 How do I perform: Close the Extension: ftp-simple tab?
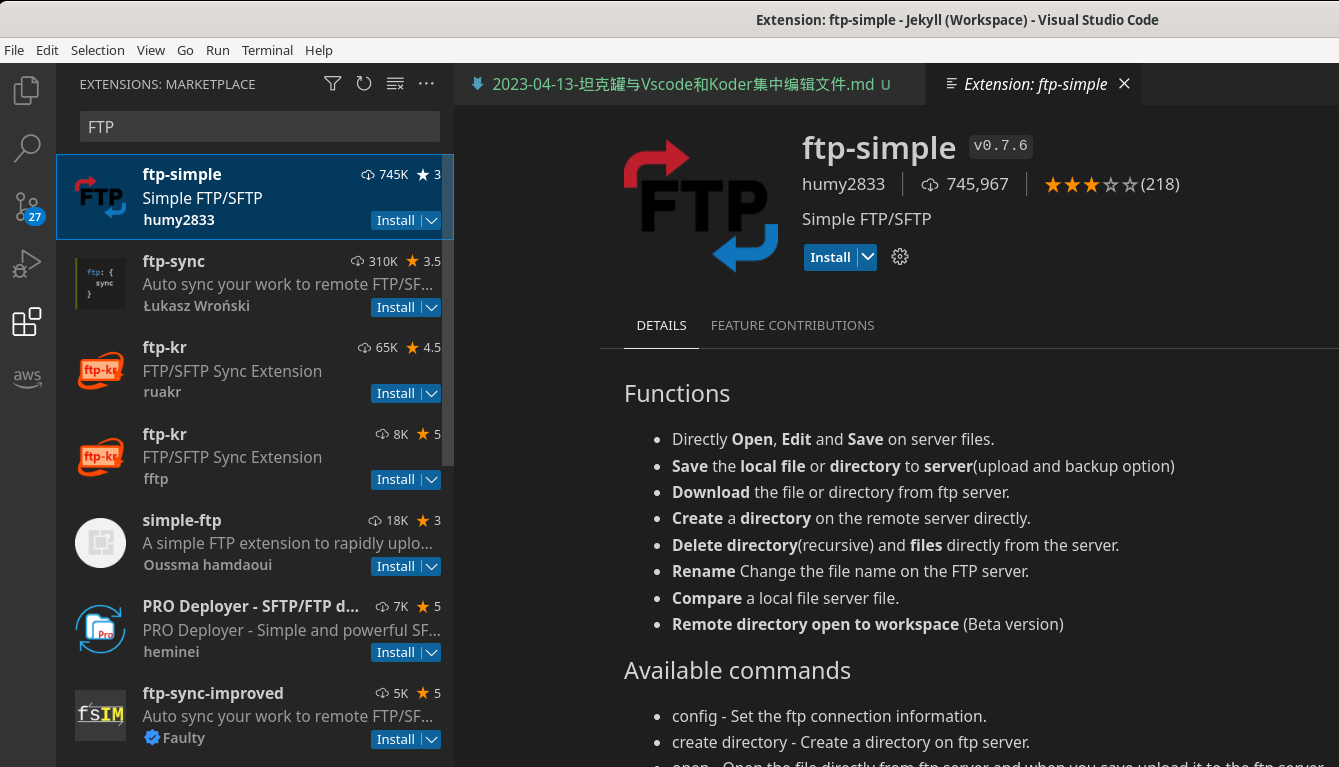tap(1124, 84)
